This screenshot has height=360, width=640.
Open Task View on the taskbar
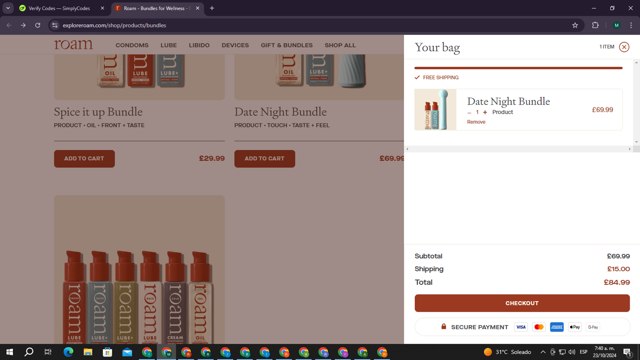click(x=48, y=352)
